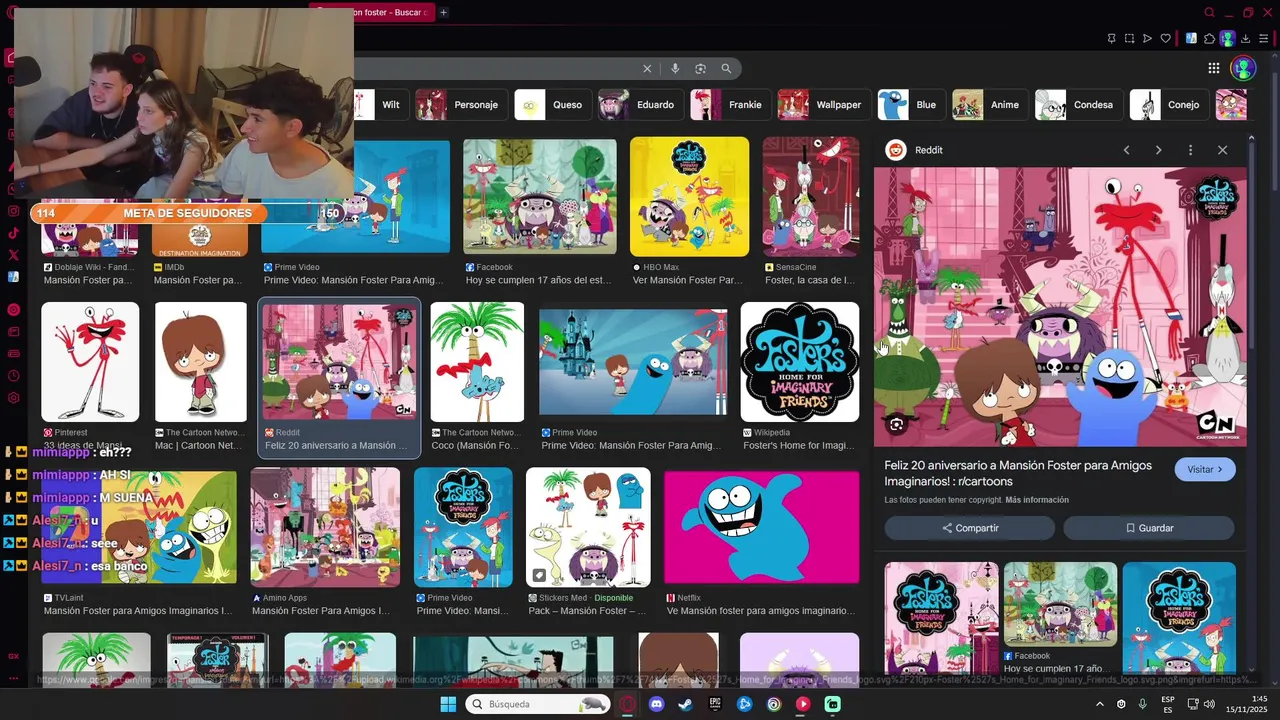Click the lens search icon on preview image
1280x720 pixels.
coord(896,424)
